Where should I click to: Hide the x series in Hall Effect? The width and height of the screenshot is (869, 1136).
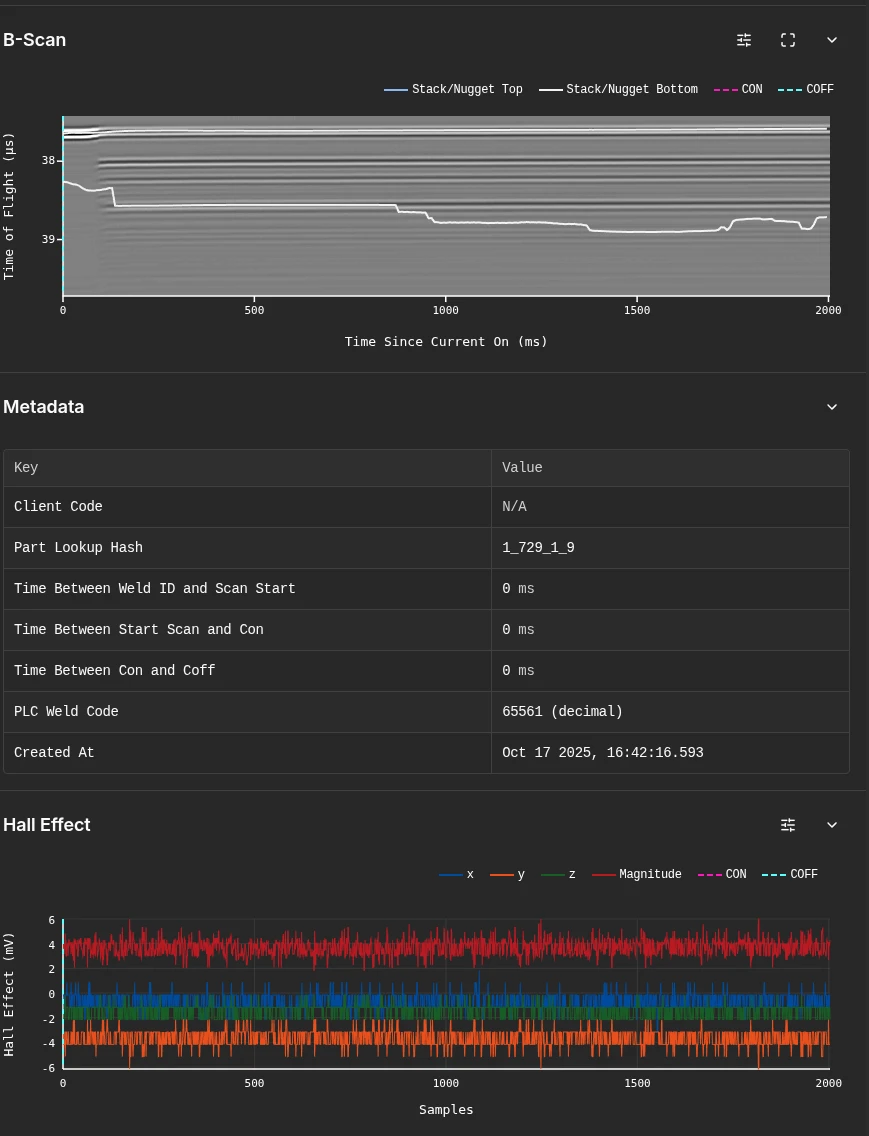457,875
